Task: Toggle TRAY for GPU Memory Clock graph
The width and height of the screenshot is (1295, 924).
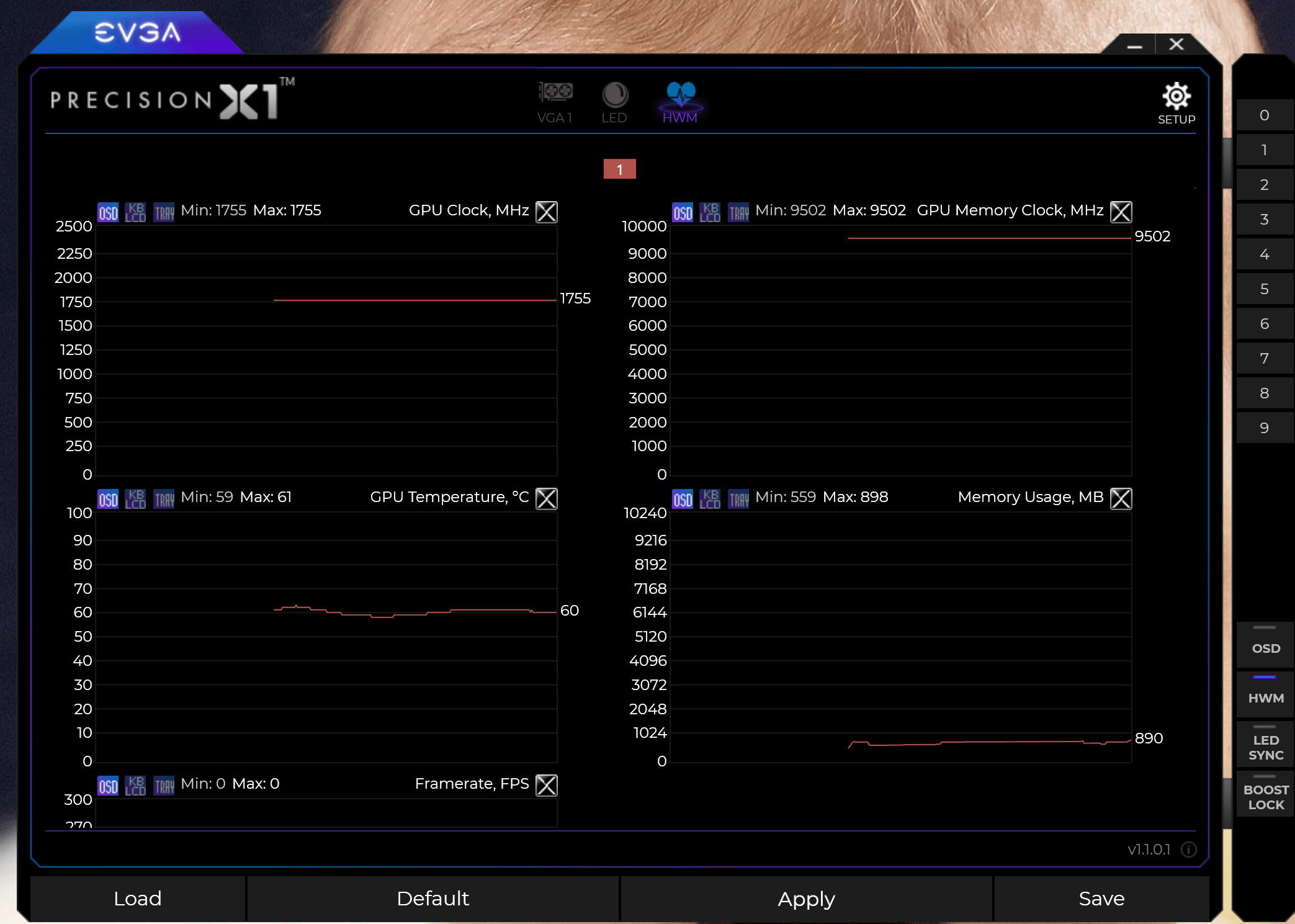Action: click(x=738, y=212)
